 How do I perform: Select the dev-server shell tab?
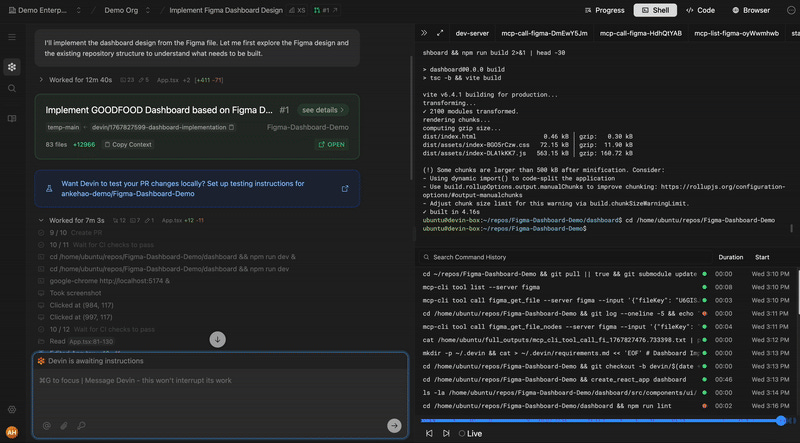point(472,33)
